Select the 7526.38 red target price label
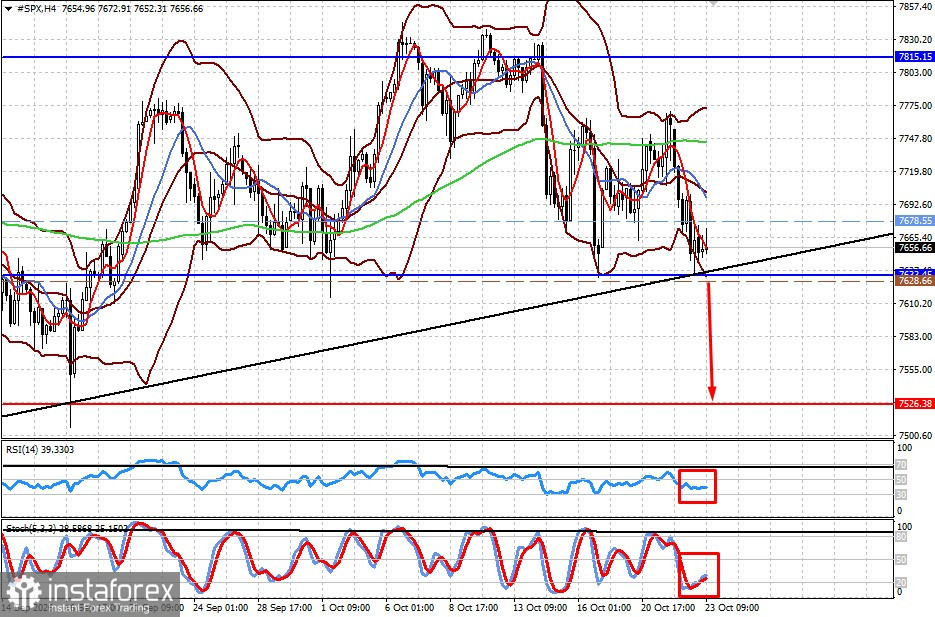The width and height of the screenshot is (935, 617). tap(915, 404)
